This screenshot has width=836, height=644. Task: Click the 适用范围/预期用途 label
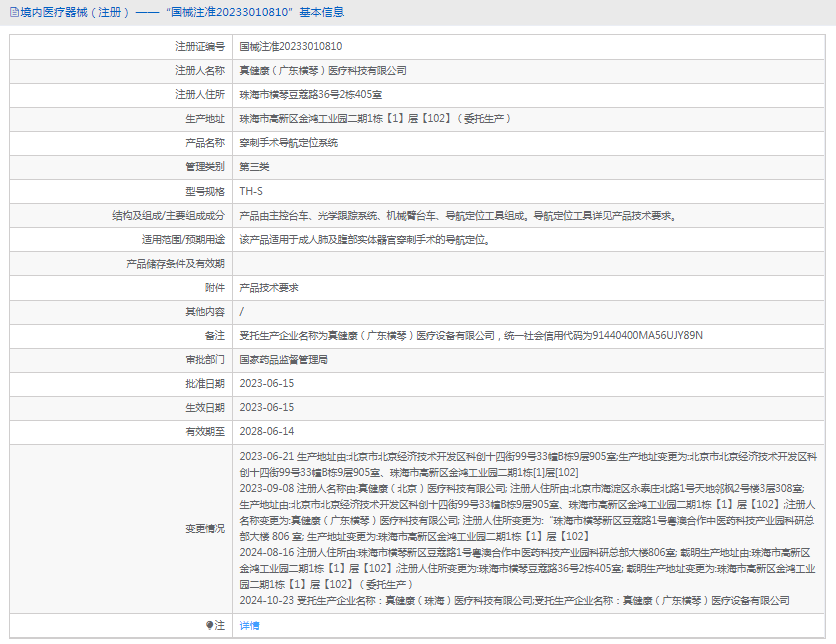(x=183, y=240)
